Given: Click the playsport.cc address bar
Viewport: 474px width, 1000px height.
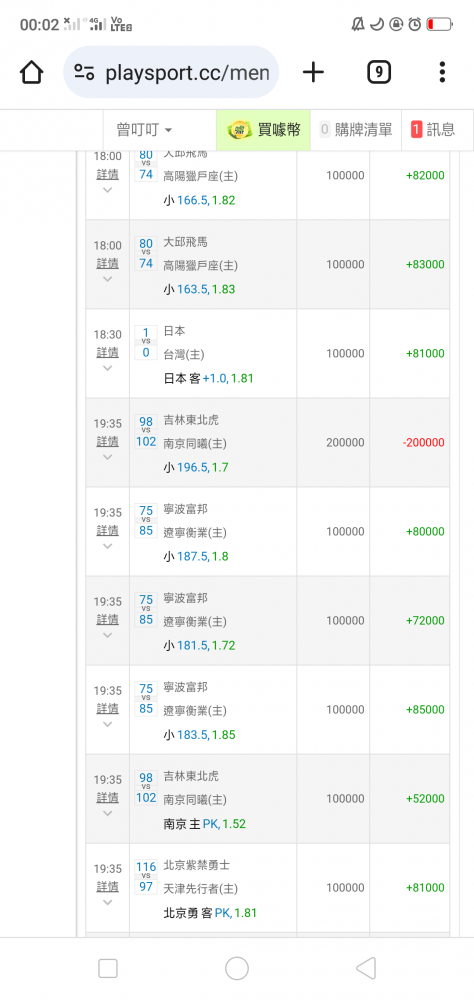Looking at the screenshot, I should [171, 72].
